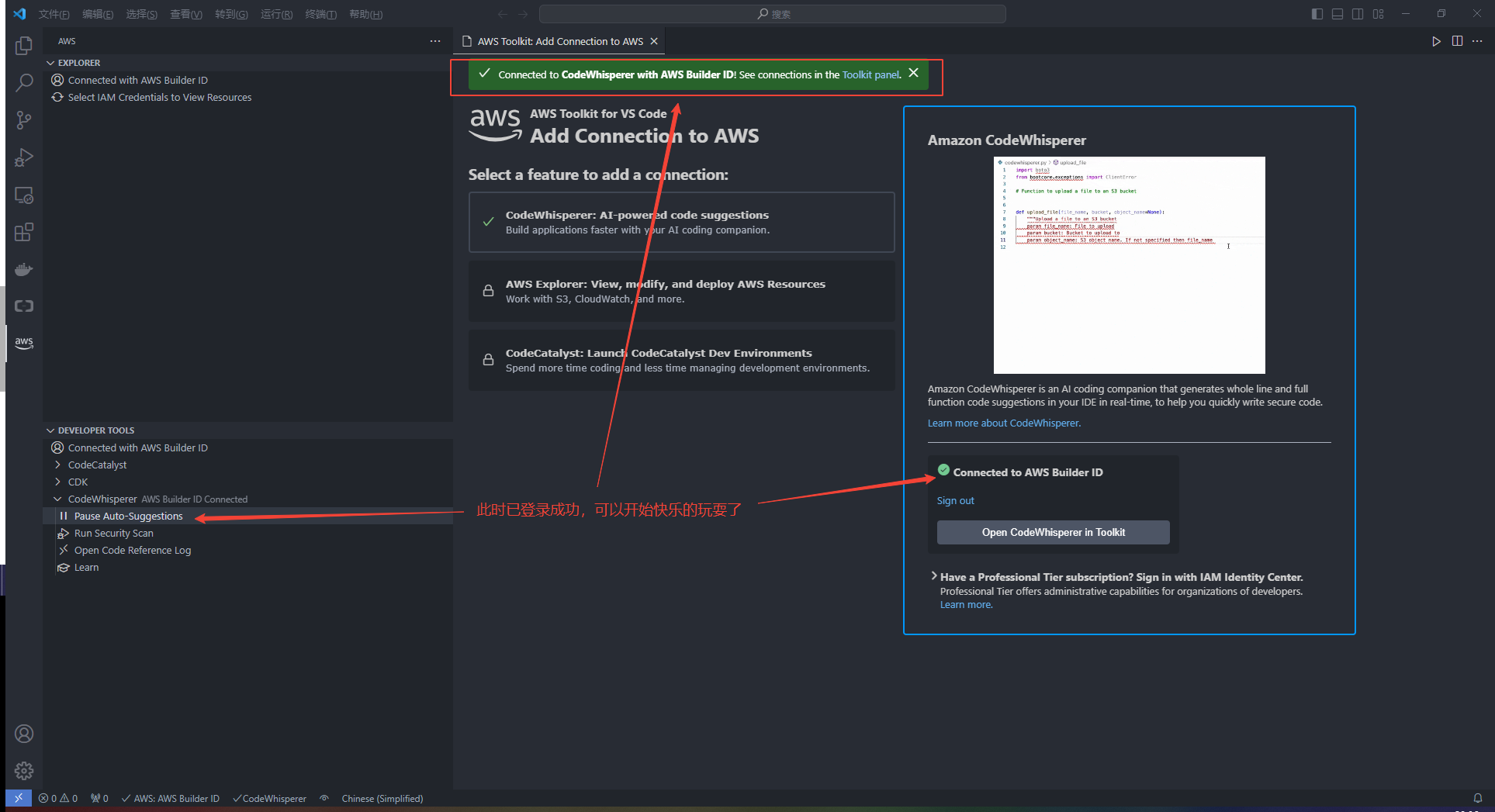1495x812 pixels.
Task: Open the 运行 menu
Action: pos(276,14)
